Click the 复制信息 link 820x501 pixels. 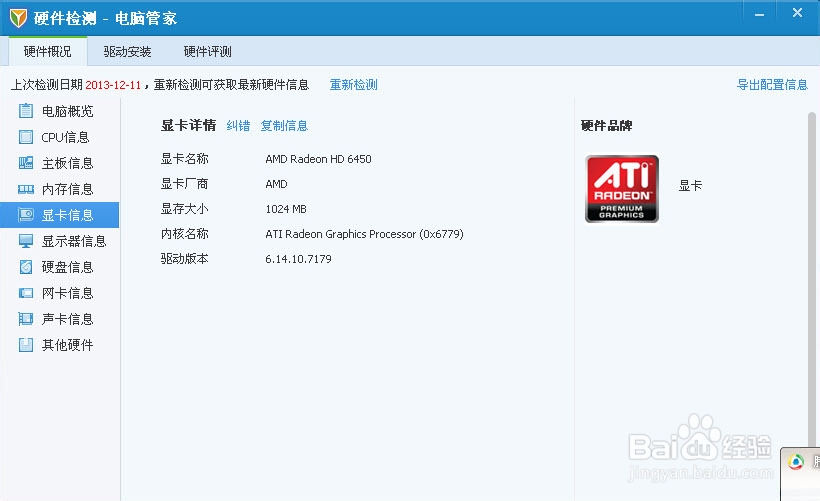[x=284, y=126]
